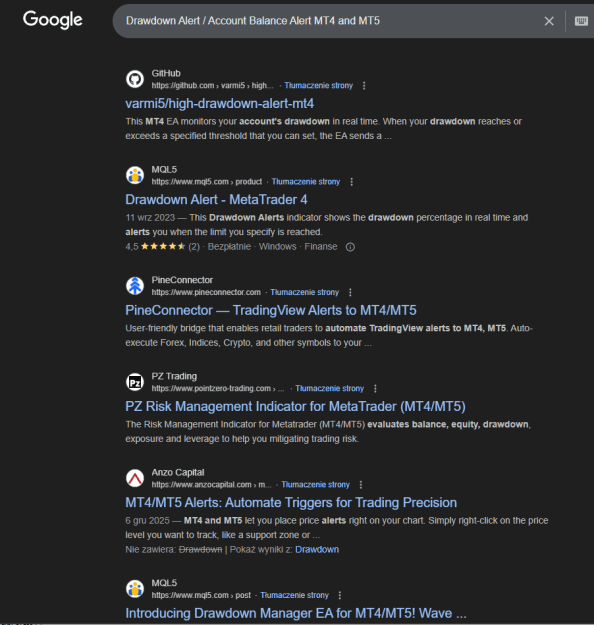The height and width of the screenshot is (625, 594).
Task: Clear the search query with the X icon
Action: pyautogui.click(x=549, y=21)
